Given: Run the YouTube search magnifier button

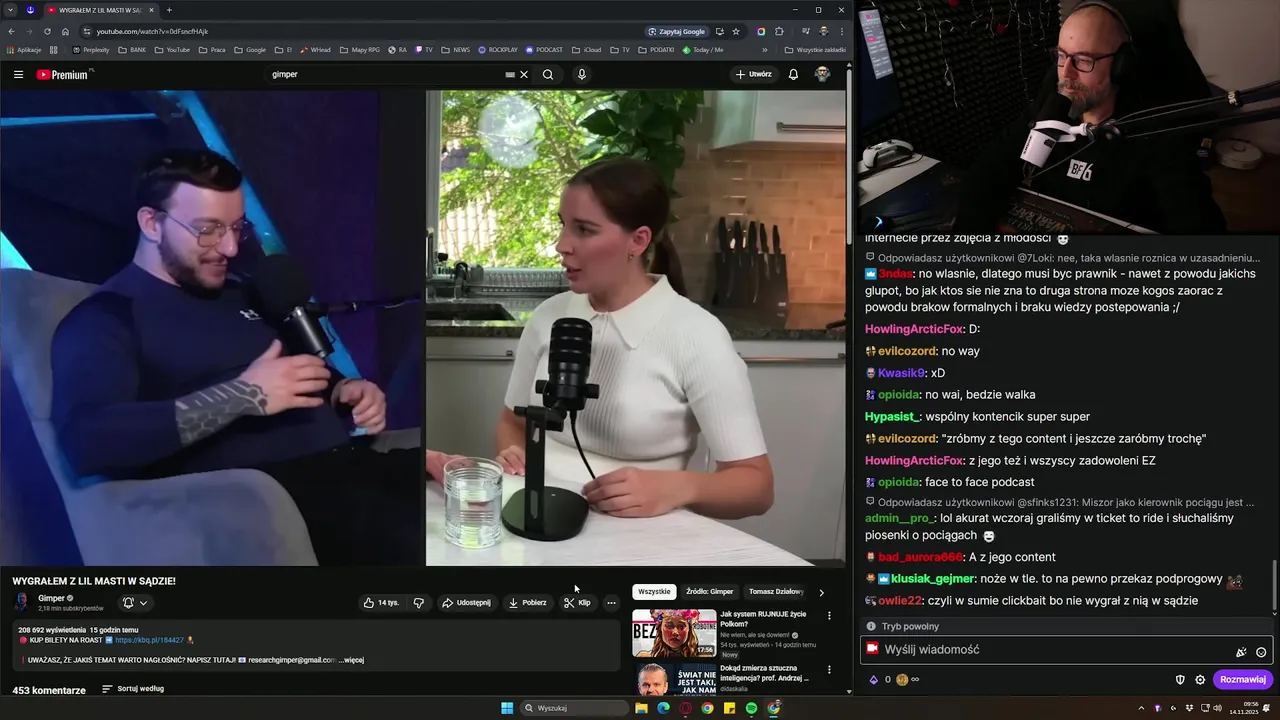Looking at the screenshot, I should pos(548,74).
